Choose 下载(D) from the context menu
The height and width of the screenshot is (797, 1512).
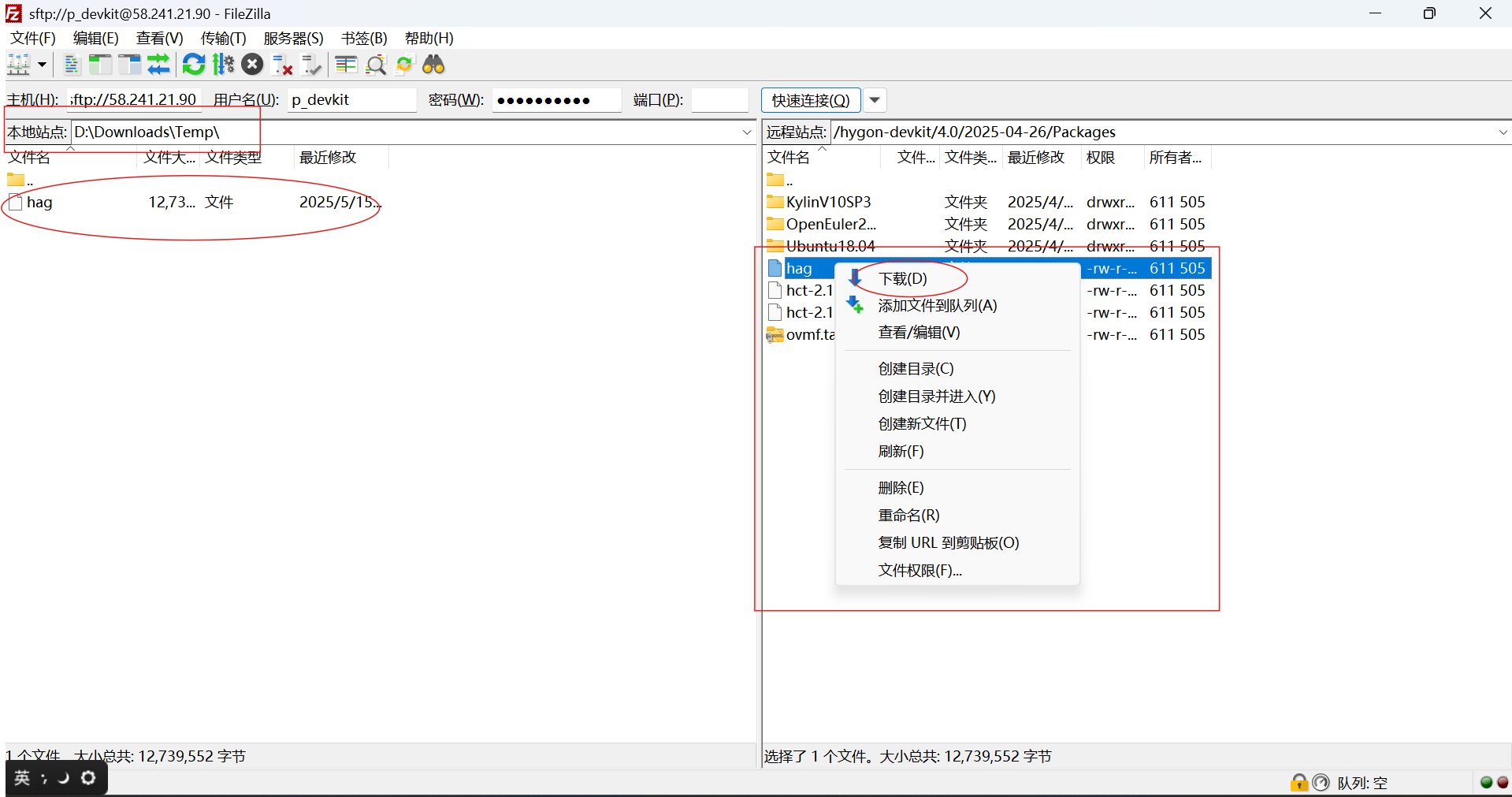(902, 279)
